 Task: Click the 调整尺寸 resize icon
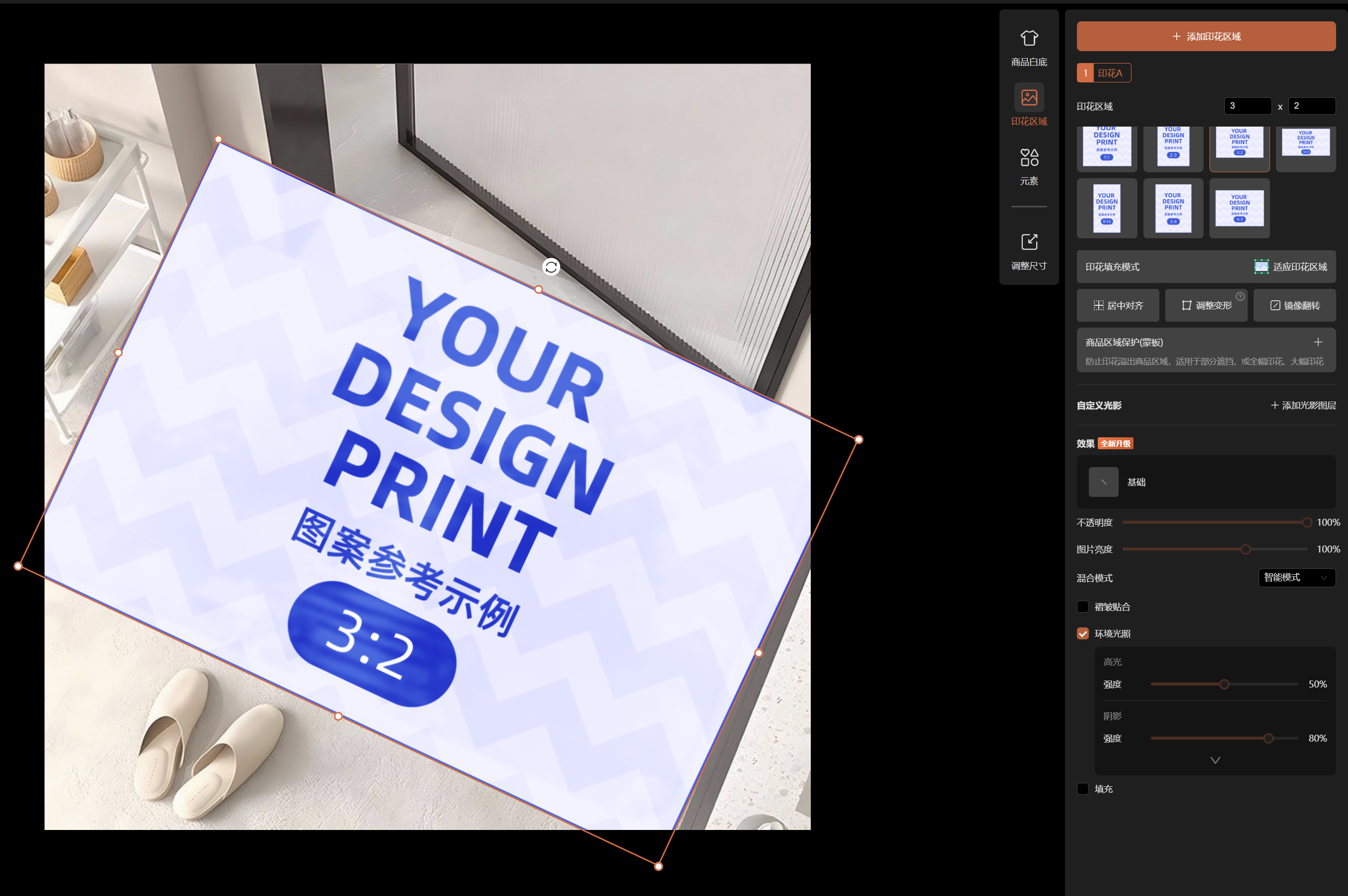1029,242
